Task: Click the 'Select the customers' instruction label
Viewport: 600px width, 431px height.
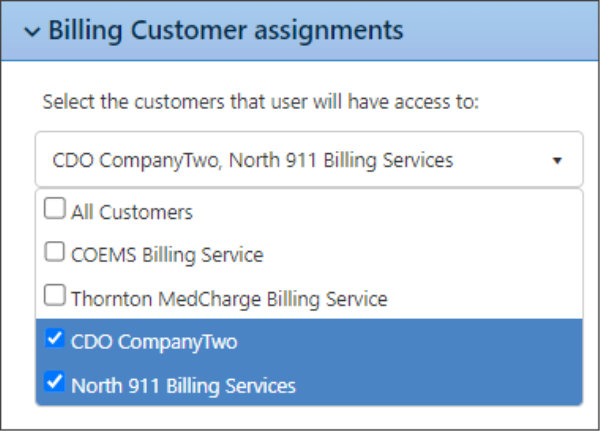Action: click(x=262, y=103)
